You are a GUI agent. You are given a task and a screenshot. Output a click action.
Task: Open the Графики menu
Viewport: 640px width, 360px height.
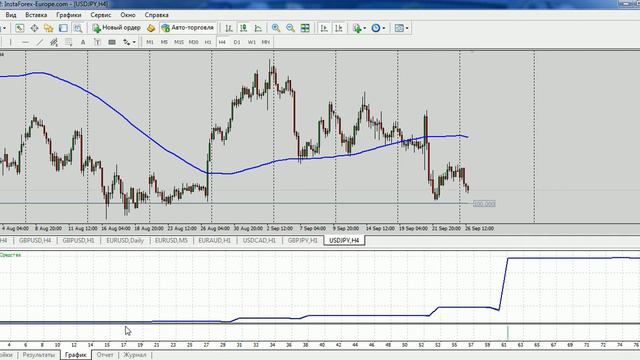69,15
